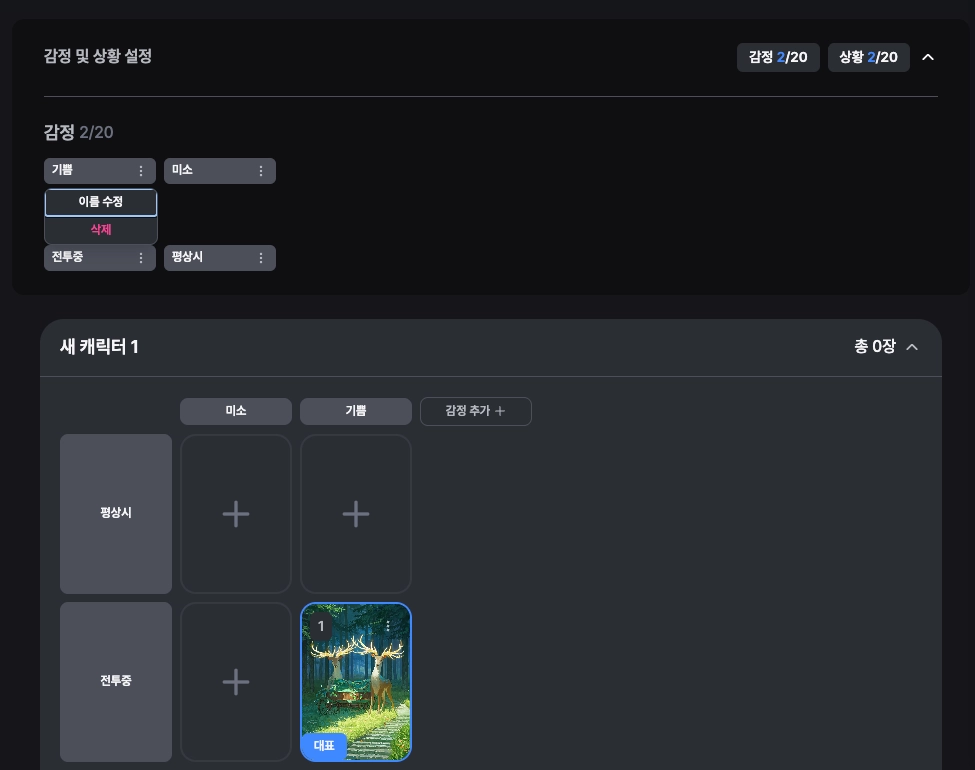Click the 감정 2/20 counter badge
The image size is (975, 770).
[x=778, y=57]
